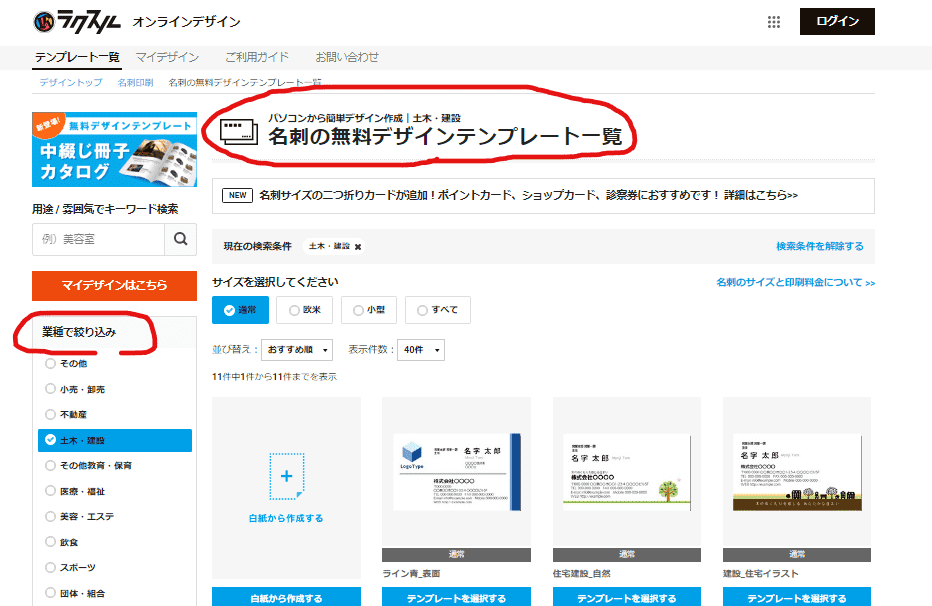The image size is (932, 606).
Task: Choose 小型 size option
Action: (369, 310)
